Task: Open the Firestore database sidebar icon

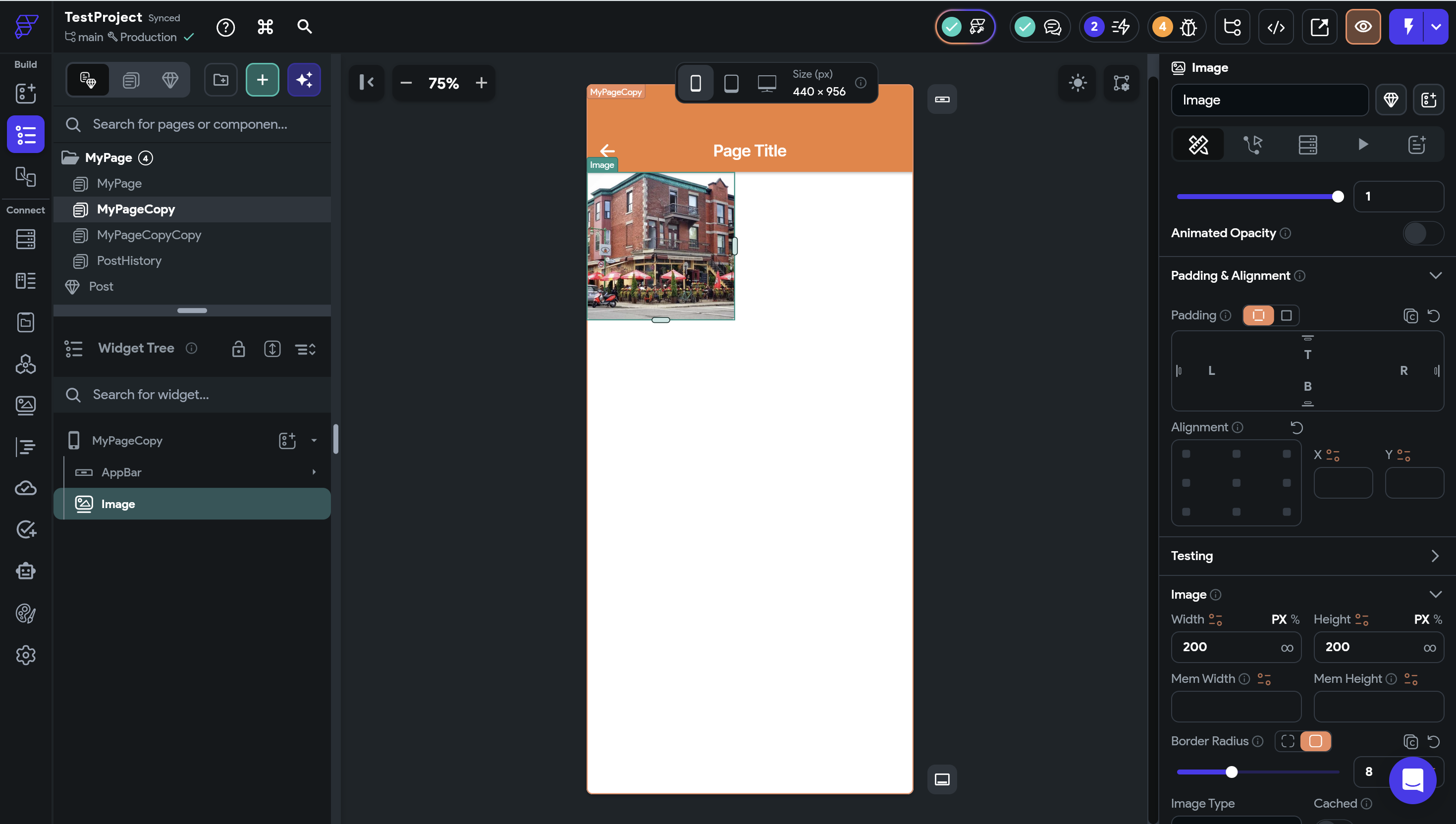Action: 25,239
